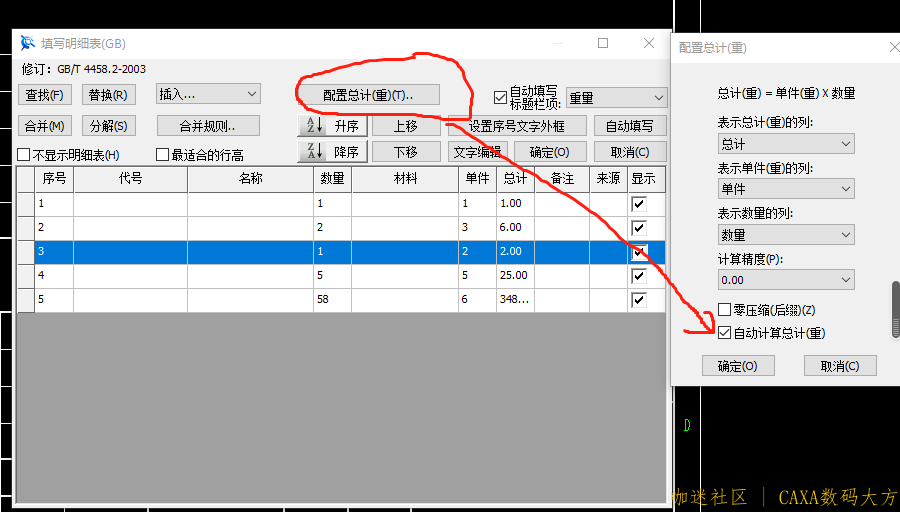Check the 最适合的行高 option
The width and height of the screenshot is (900, 512).
pyautogui.click(x=162, y=155)
